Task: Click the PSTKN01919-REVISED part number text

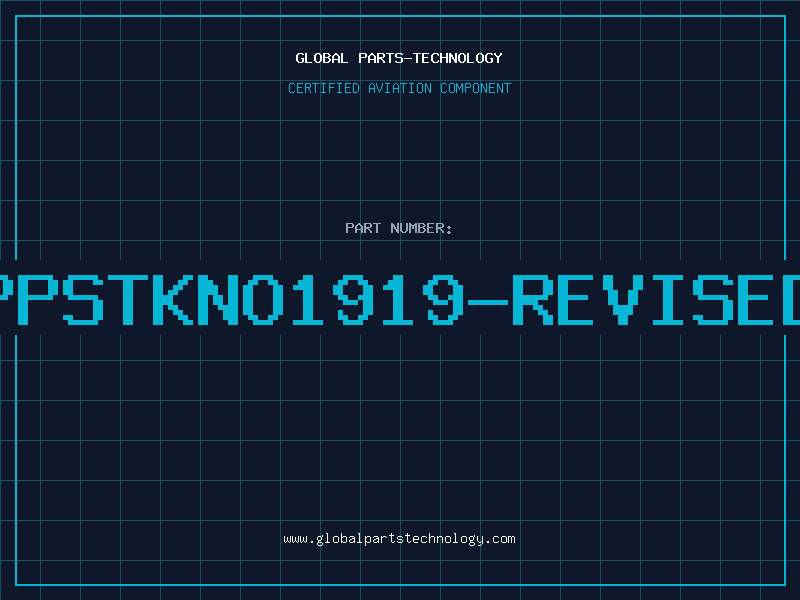Action: coord(400,300)
